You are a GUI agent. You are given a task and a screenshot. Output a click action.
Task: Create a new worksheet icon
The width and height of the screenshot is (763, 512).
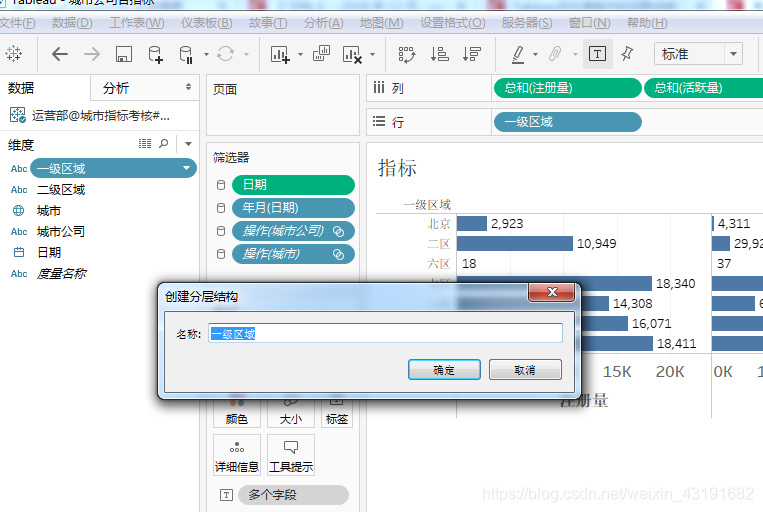tap(280, 54)
